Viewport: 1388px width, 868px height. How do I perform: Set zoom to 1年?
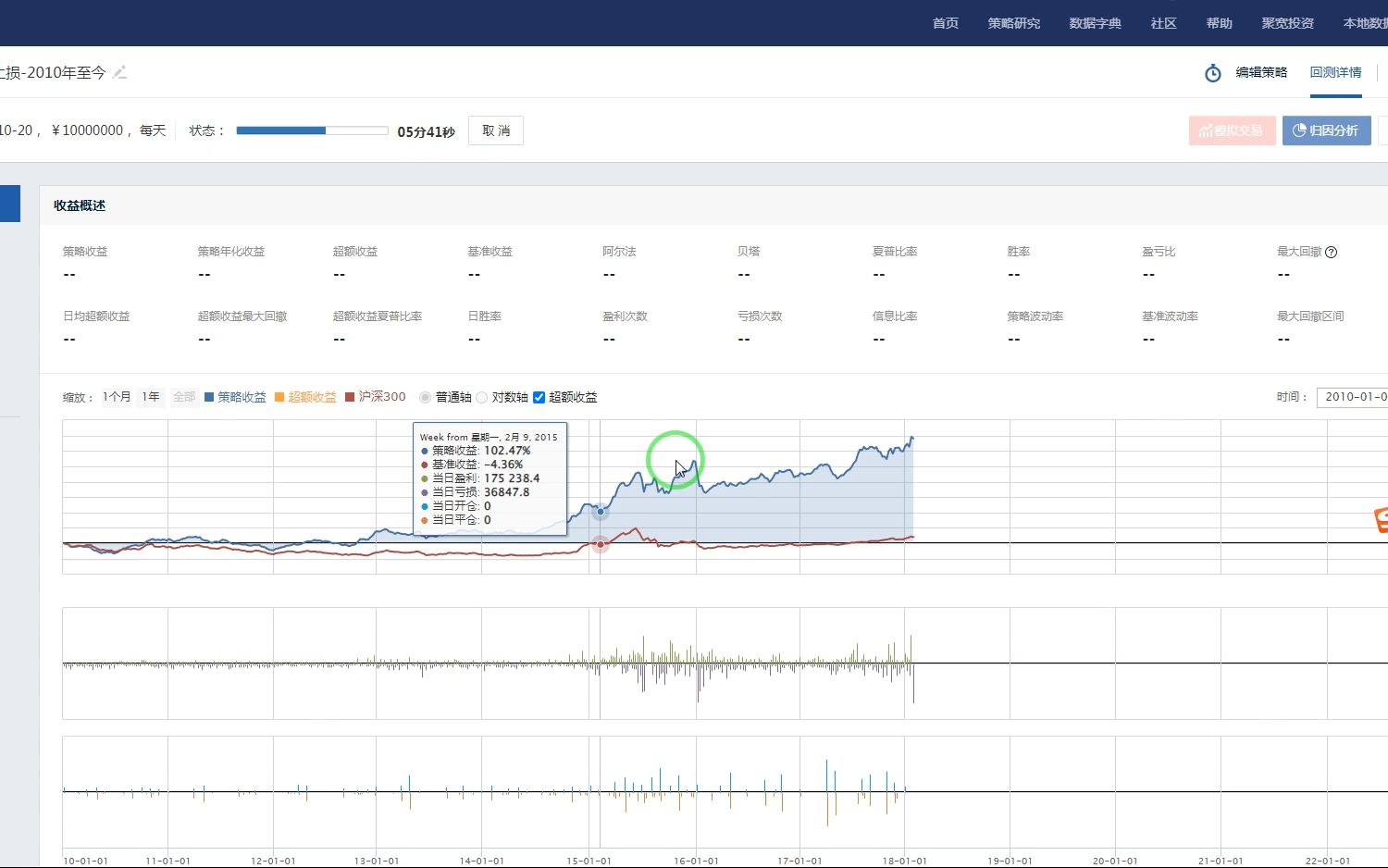click(151, 397)
